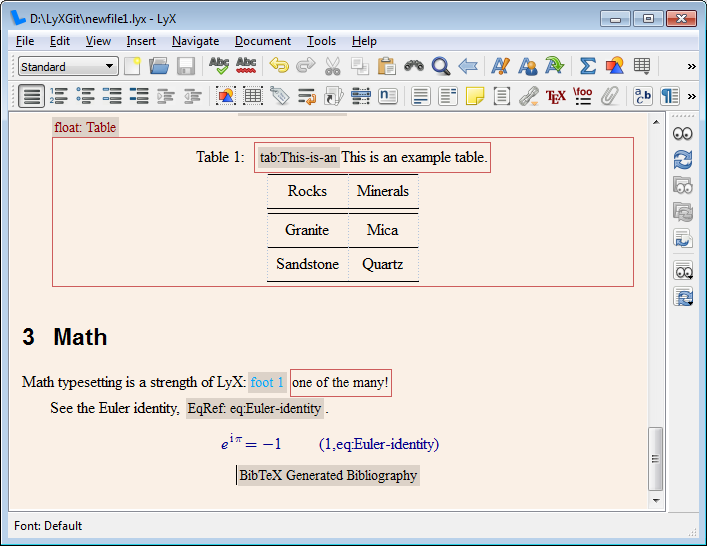Image resolution: width=707 pixels, height=546 pixels.
Task: Open the Edit menu
Action: pyautogui.click(x=60, y=41)
